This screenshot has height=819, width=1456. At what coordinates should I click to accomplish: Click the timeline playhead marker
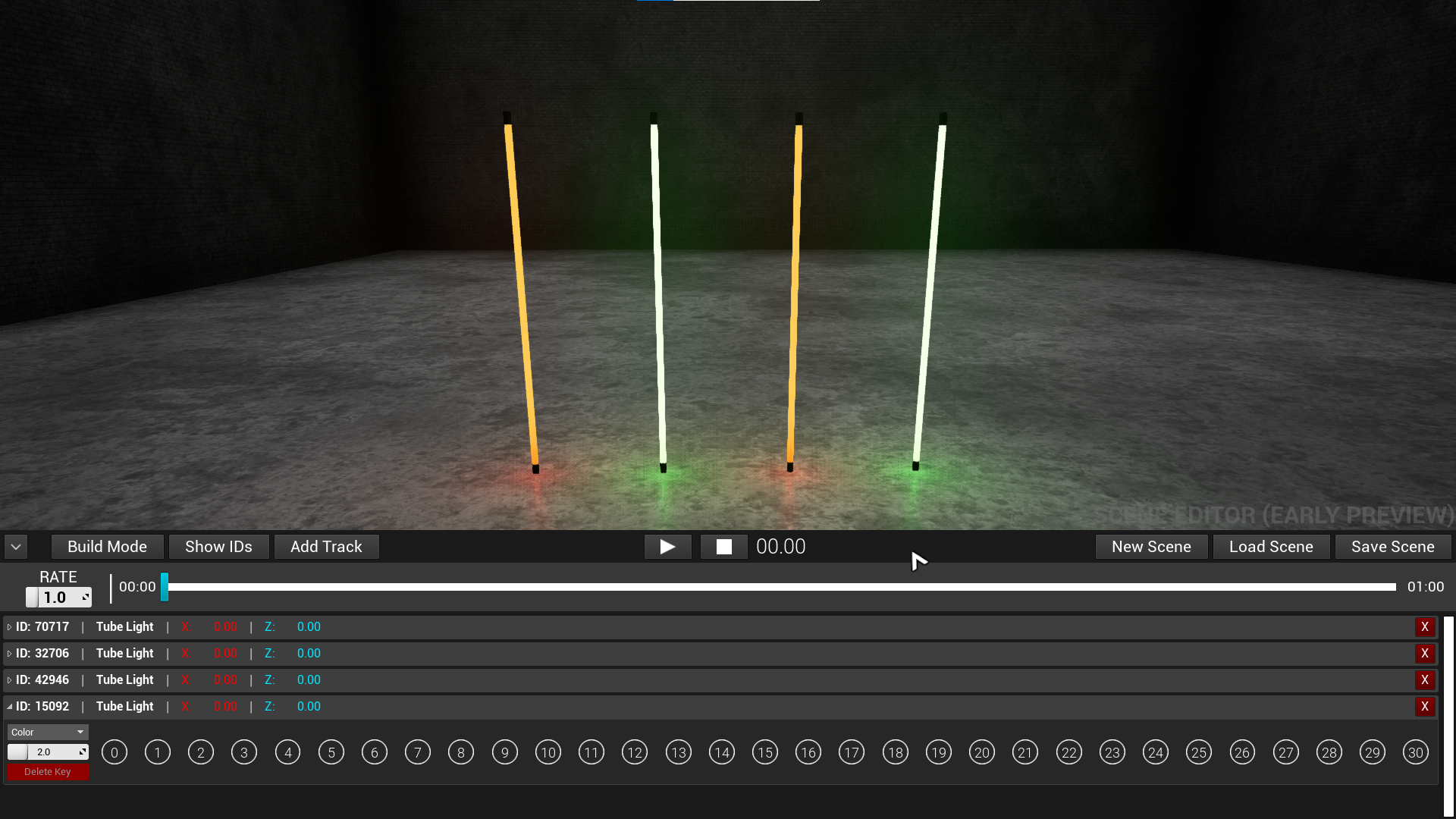(x=165, y=587)
